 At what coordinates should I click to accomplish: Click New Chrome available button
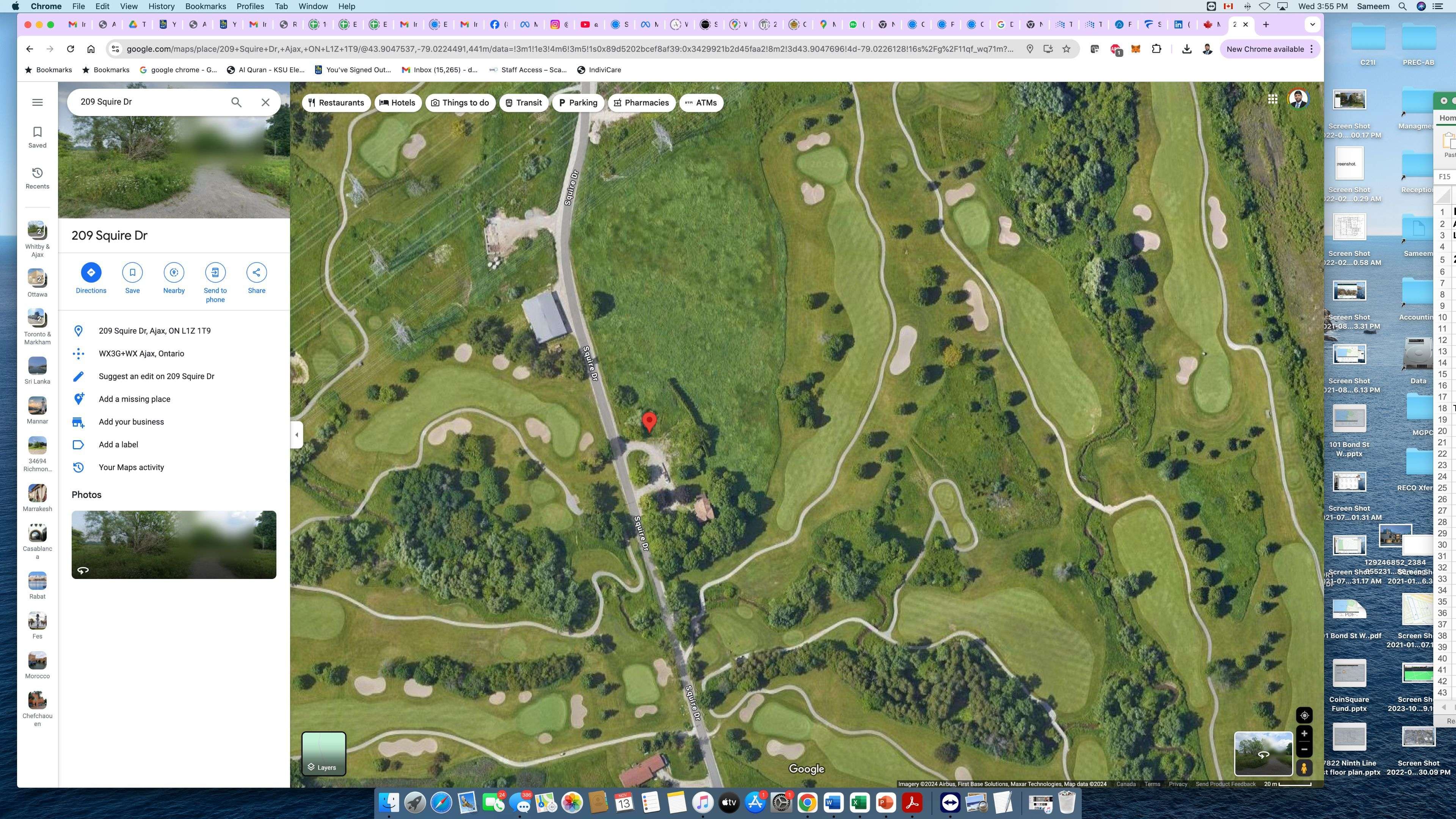1265,49
